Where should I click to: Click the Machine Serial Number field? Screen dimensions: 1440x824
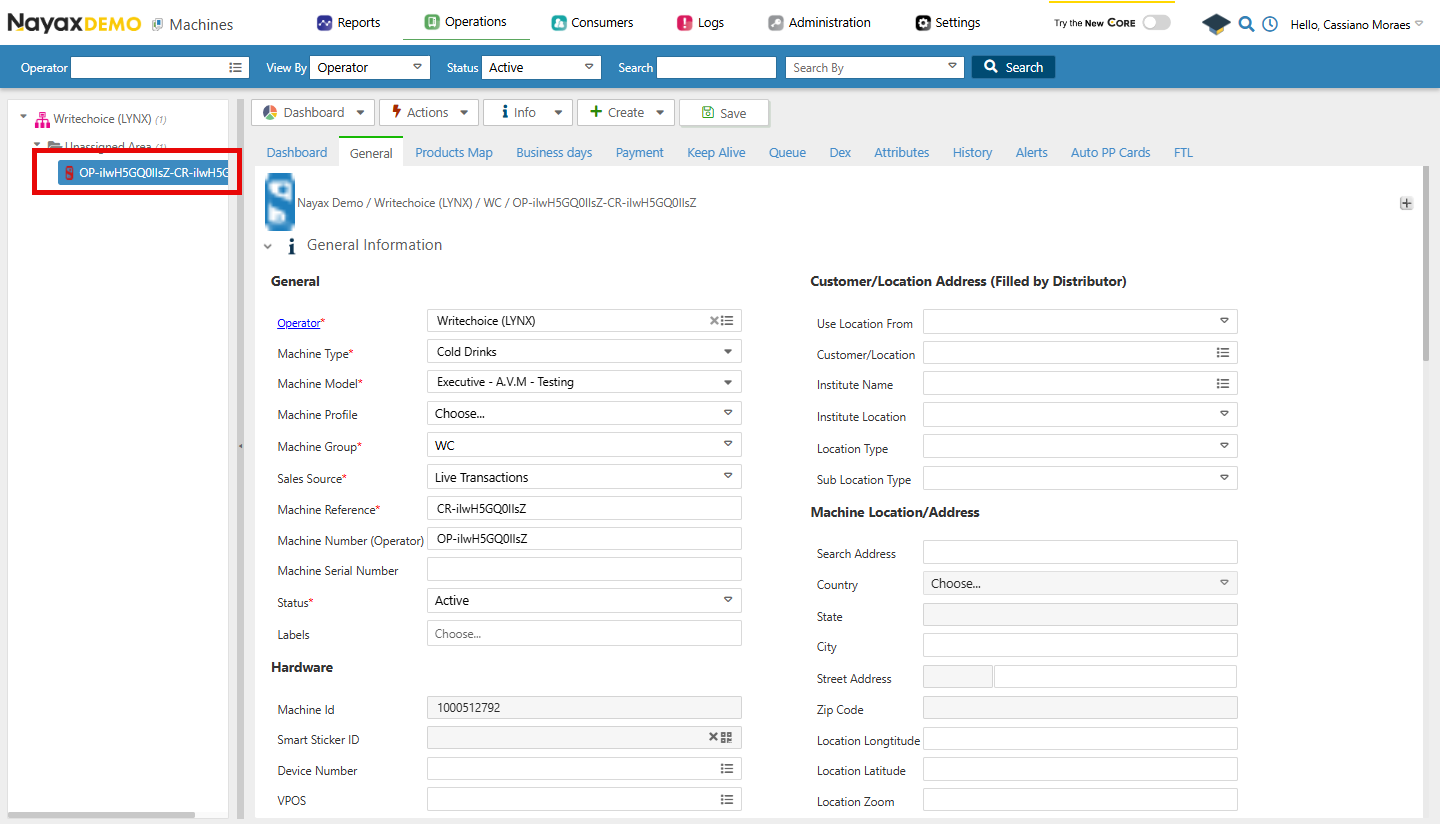coord(584,570)
